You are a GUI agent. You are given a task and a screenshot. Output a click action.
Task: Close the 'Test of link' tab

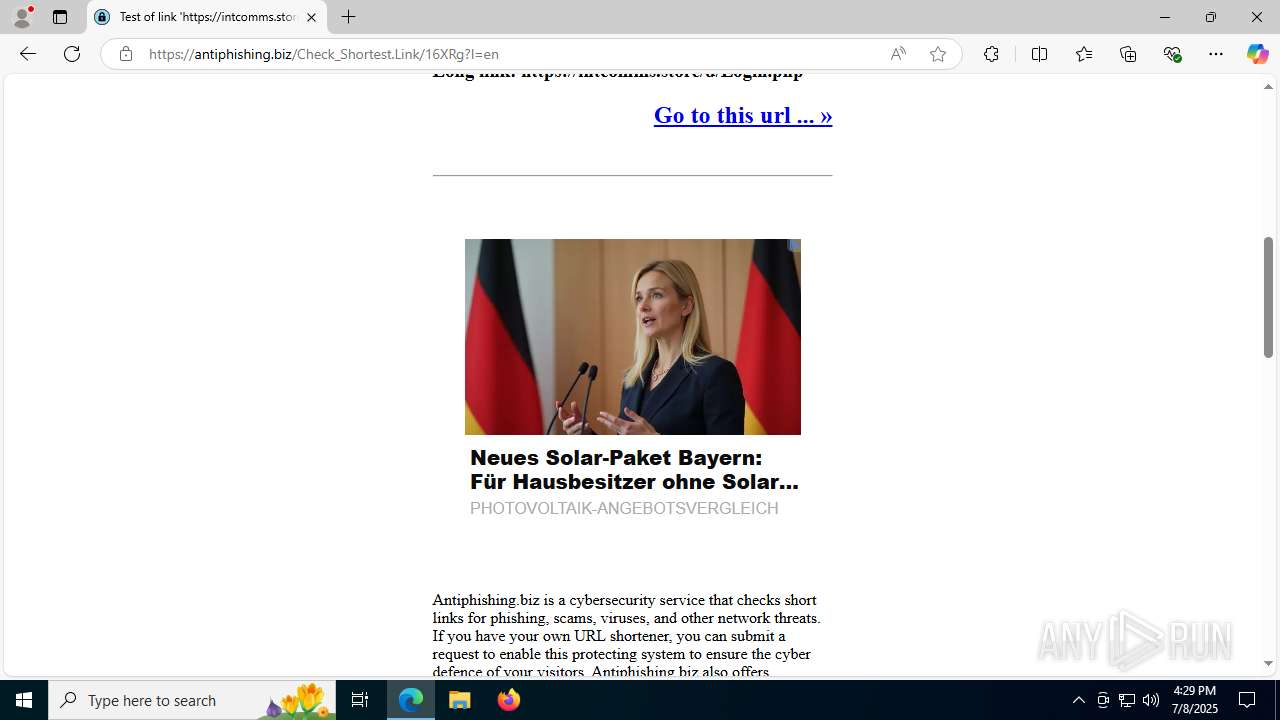(311, 17)
